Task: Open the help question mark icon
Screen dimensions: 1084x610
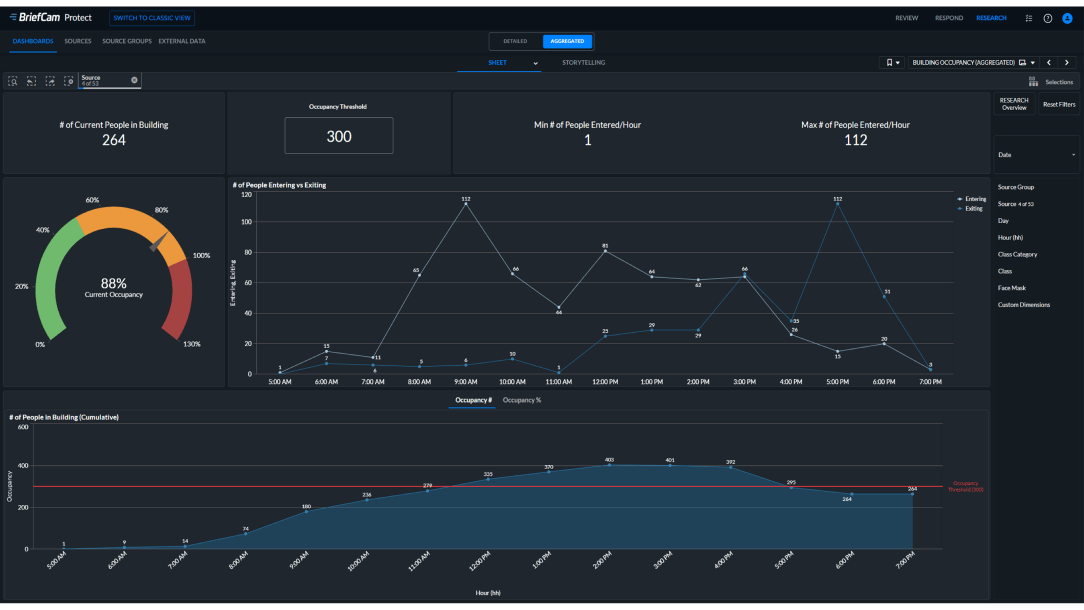Action: point(1047,18)
